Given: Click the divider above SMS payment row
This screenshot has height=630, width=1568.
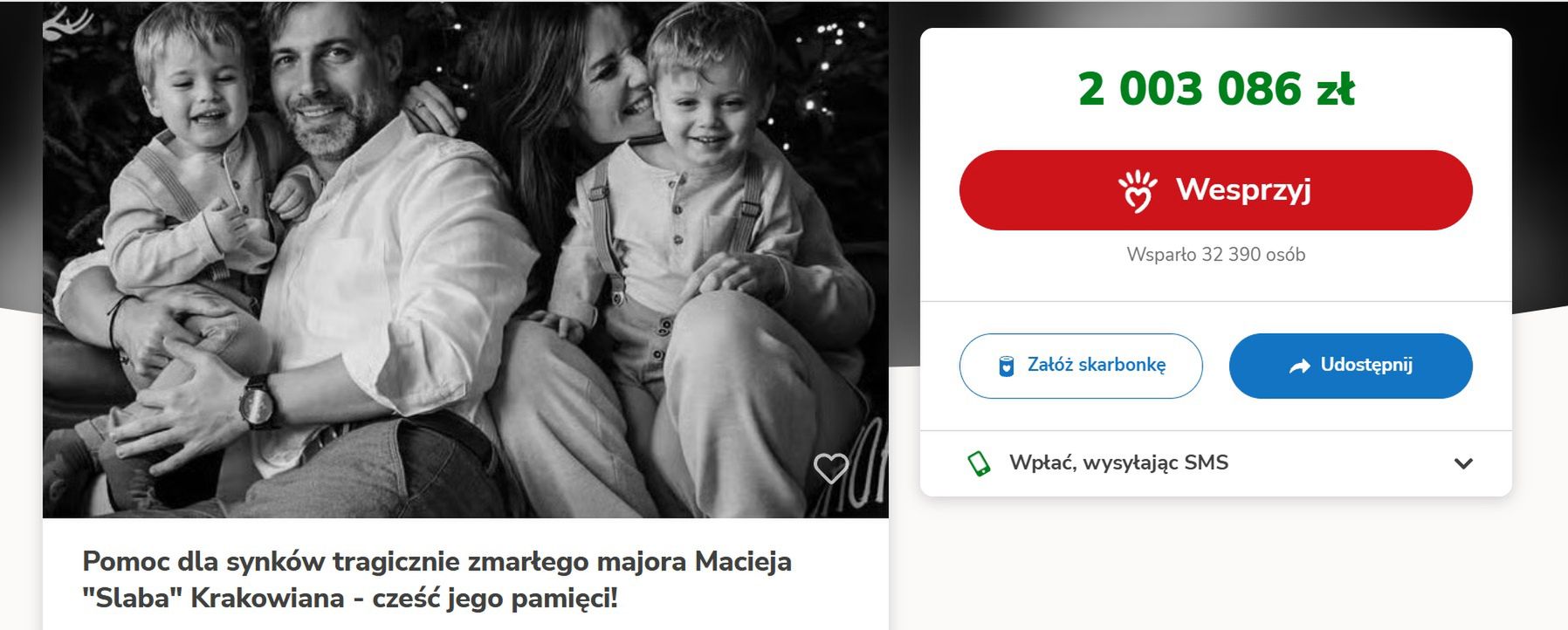Looking at the screenshot, I should (1215, 431).
